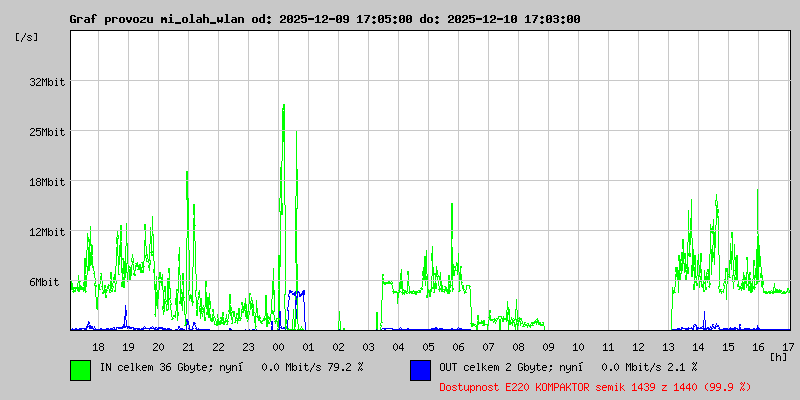Click the '20' hour axis label
This screenshot has height=400, width=800.
159,347
